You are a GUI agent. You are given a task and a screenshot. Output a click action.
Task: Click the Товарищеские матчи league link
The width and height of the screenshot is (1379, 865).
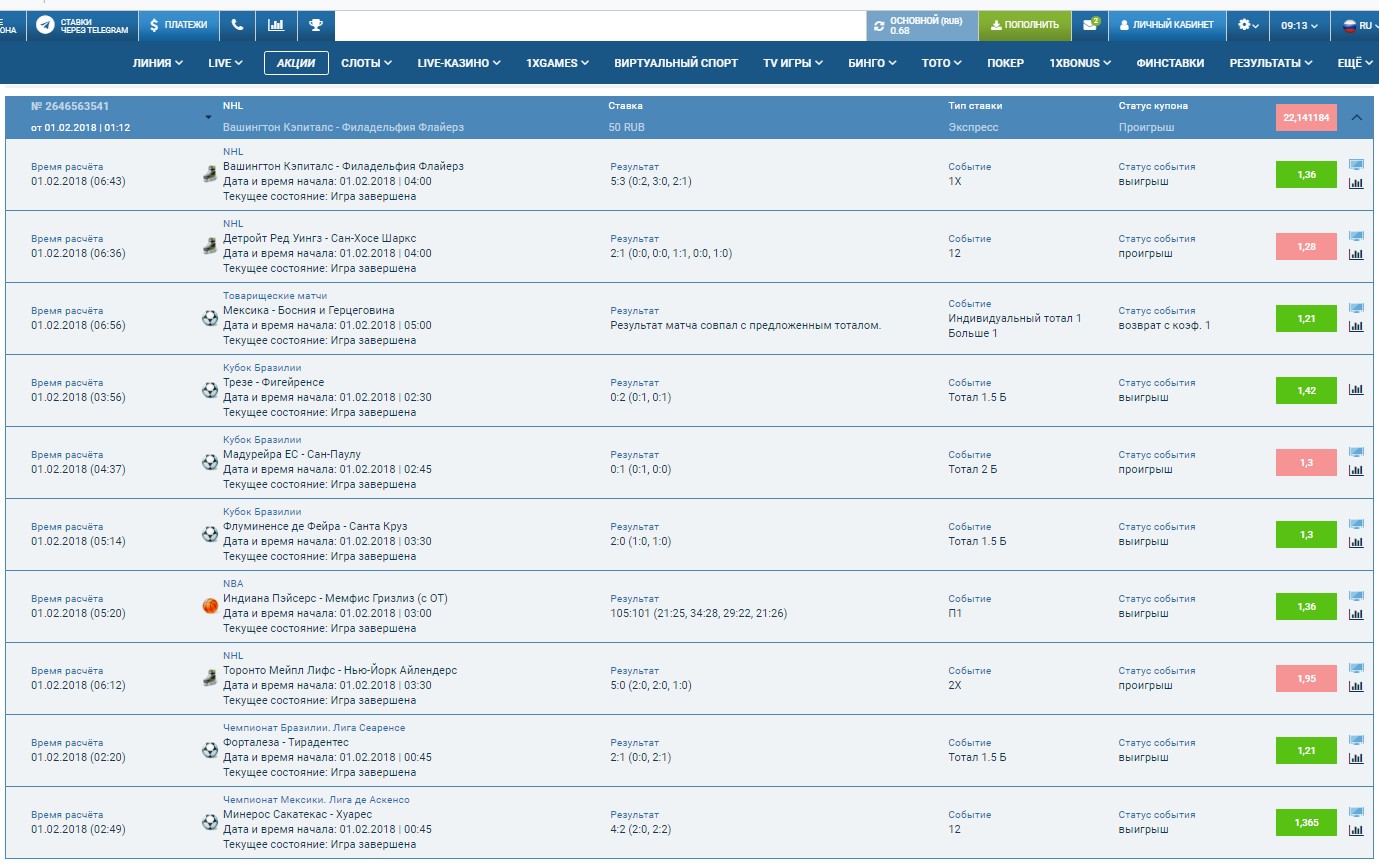[x=275, y=296]
